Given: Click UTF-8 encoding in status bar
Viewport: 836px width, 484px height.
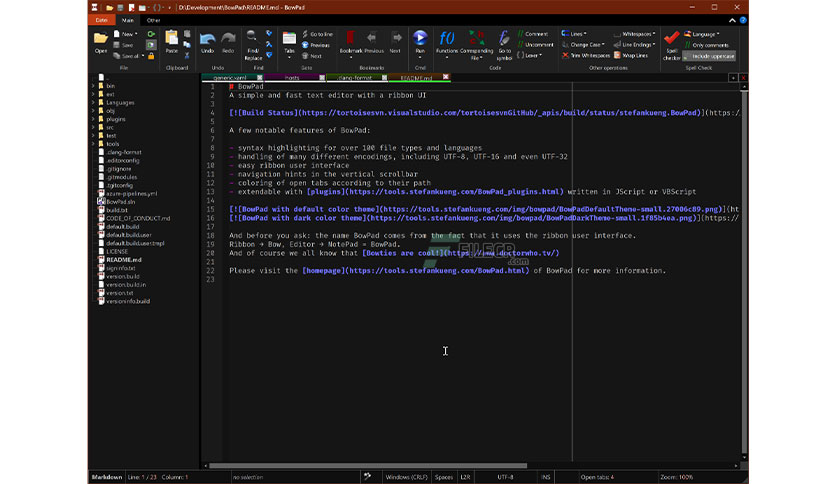Looking at the screenshot, I should [505, 477].
